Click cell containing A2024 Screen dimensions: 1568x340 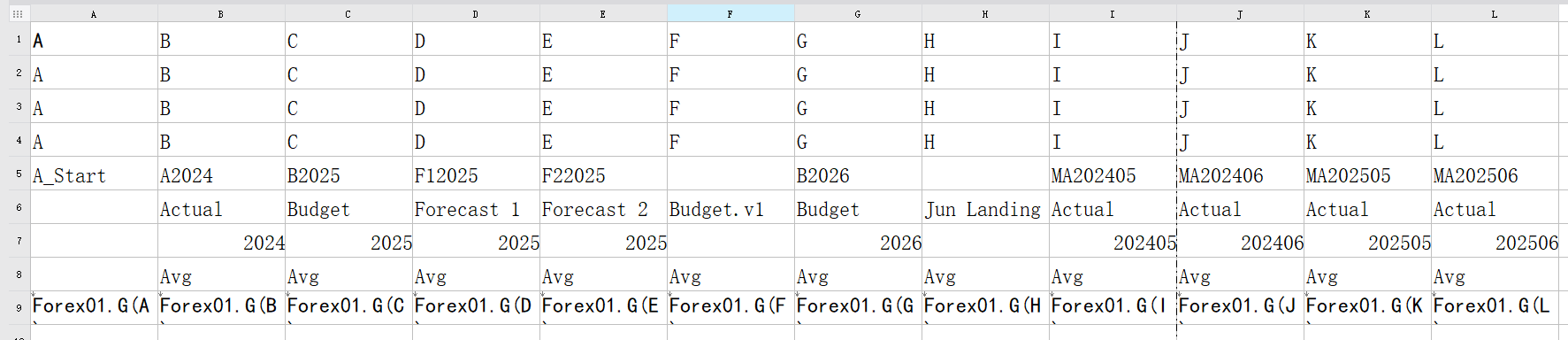[221, 174]
